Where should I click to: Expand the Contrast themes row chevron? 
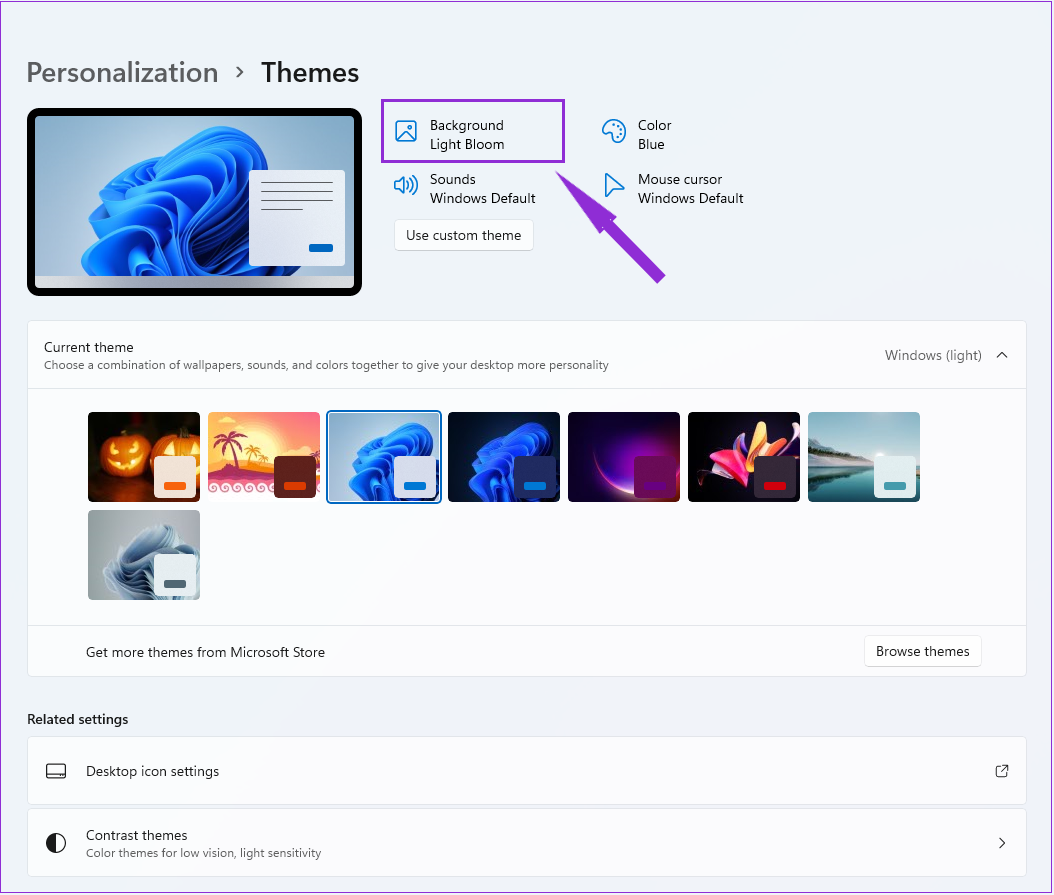coord(1002,843)
